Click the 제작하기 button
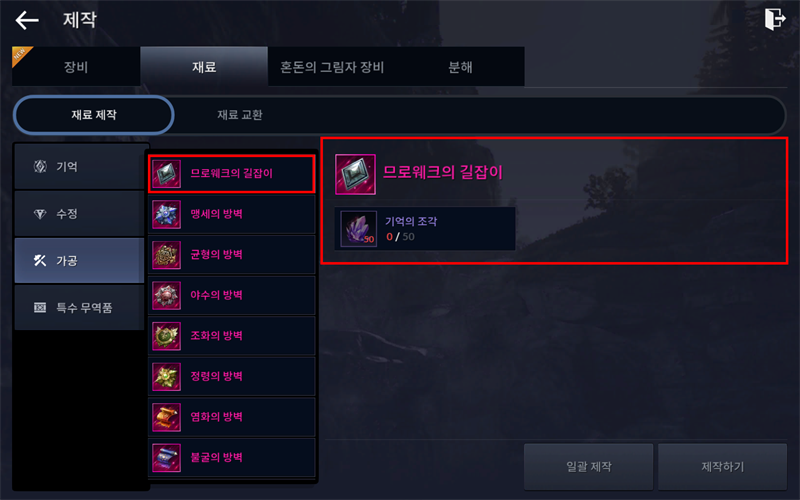The height and width of the screenshot is (500, 800). pyautogui.click(x=722, y=466)
